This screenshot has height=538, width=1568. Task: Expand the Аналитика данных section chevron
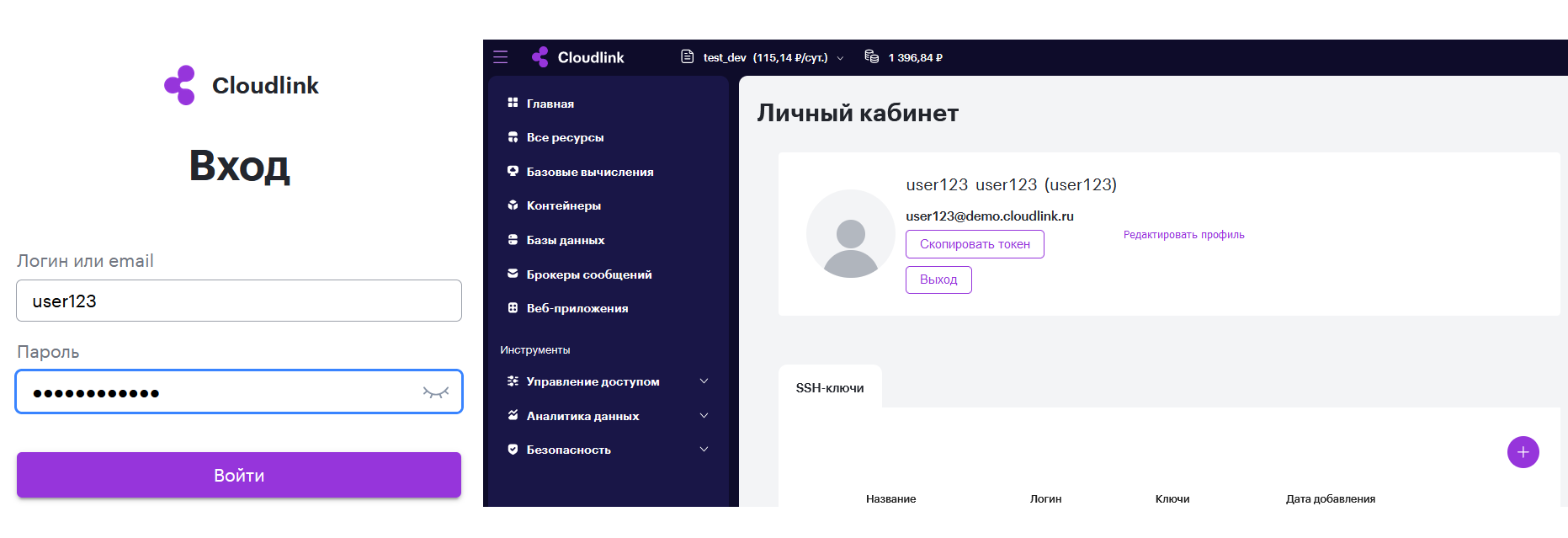704,415
